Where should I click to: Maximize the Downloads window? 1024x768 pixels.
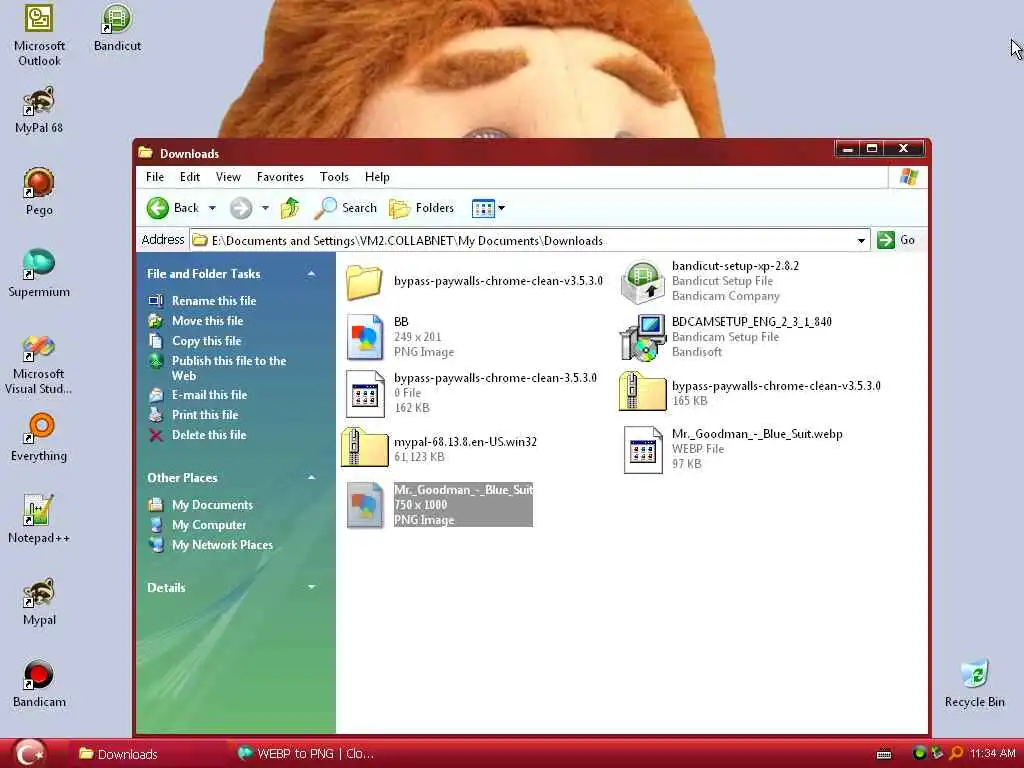click(872, 149)
